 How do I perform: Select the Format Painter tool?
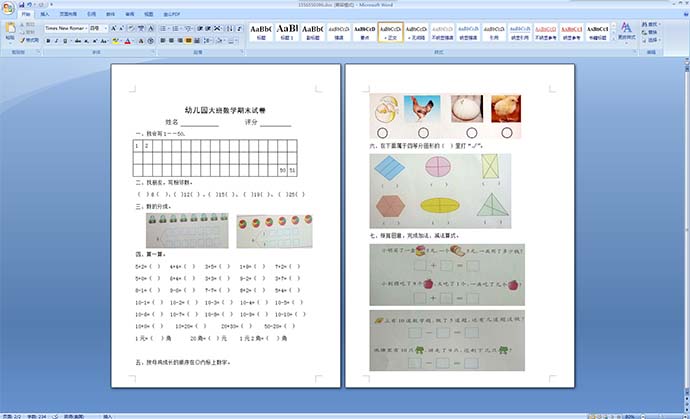(x=29, y=40)
